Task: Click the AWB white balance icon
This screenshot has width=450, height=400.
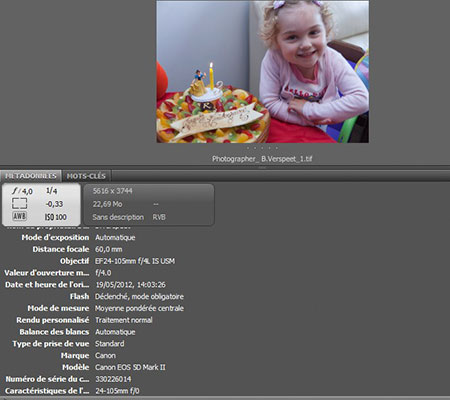Action: (x=19, y=216)
